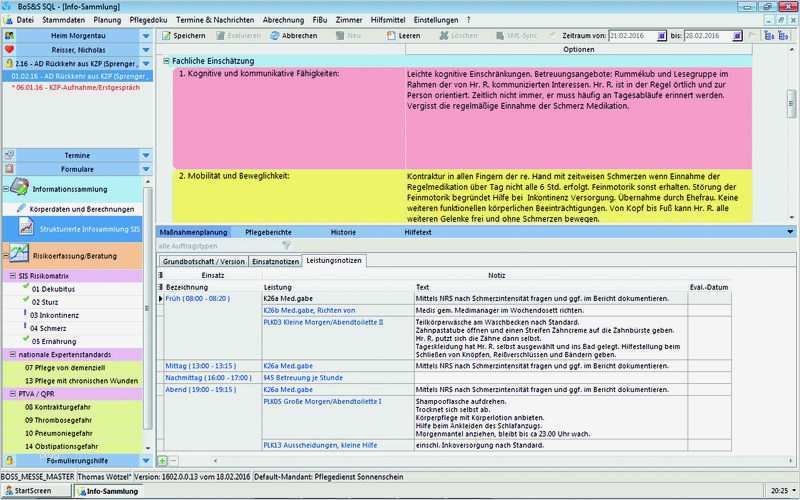The height and width of the screenshot is (500, 800).
Task: Select 06.01.16 KZP-Aufnahme/Erstgespräch entry
Action: click(78, 87)
